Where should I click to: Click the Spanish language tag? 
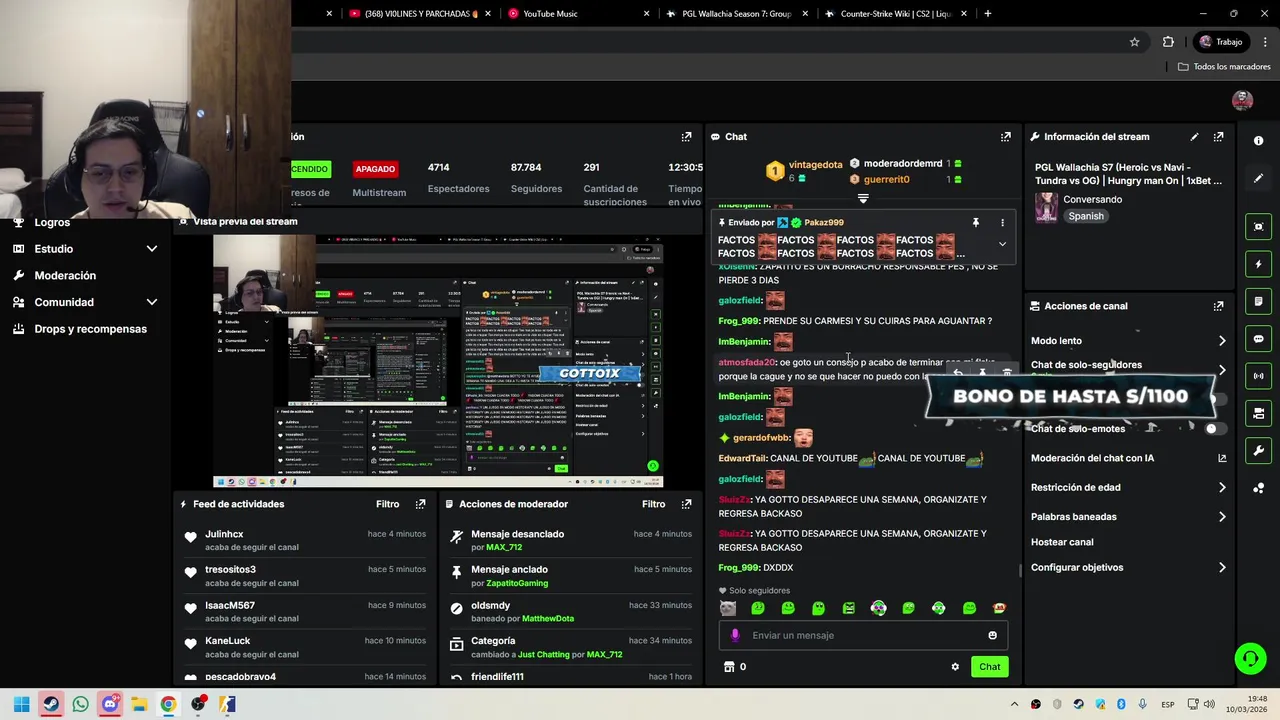pyautogui.click(x=1086, y=216)
